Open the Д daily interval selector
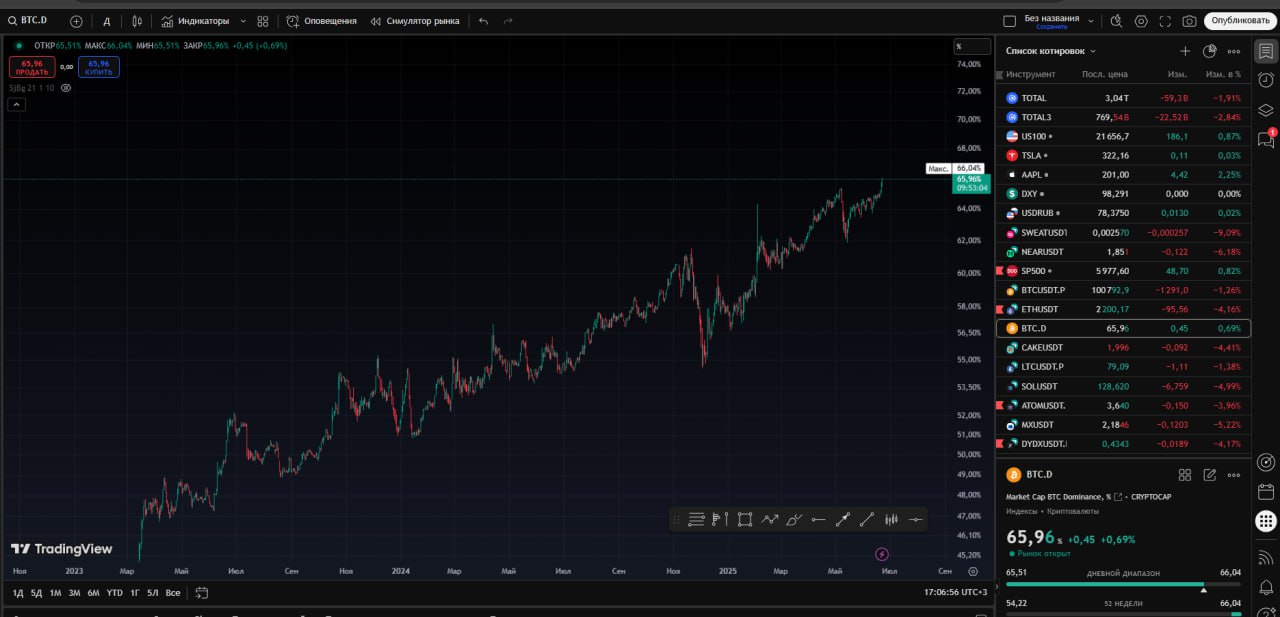The image size is (1280, 617). (107, 20)
